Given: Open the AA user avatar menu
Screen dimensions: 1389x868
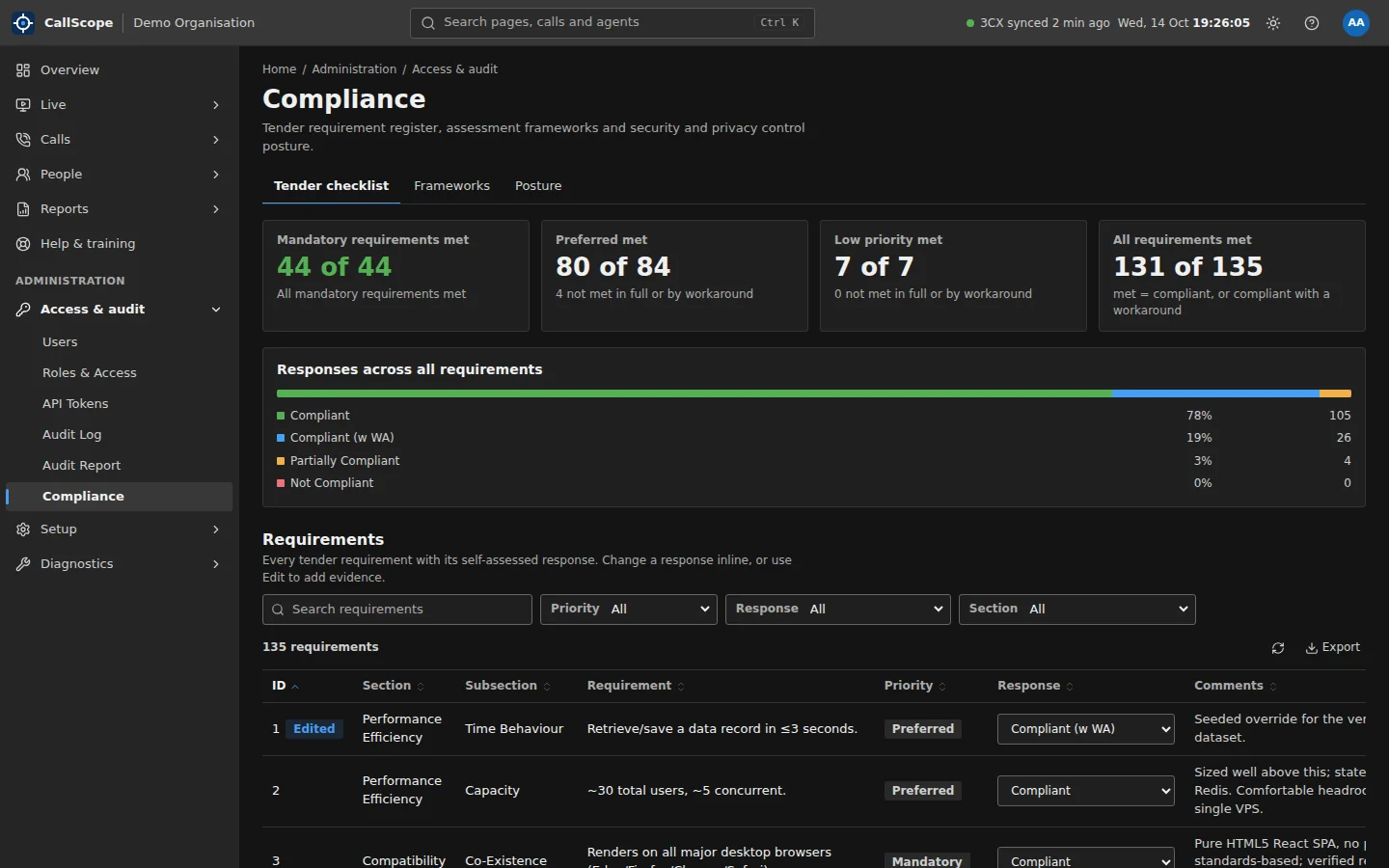Looking at the screenshot, I should coord(1356,22).
